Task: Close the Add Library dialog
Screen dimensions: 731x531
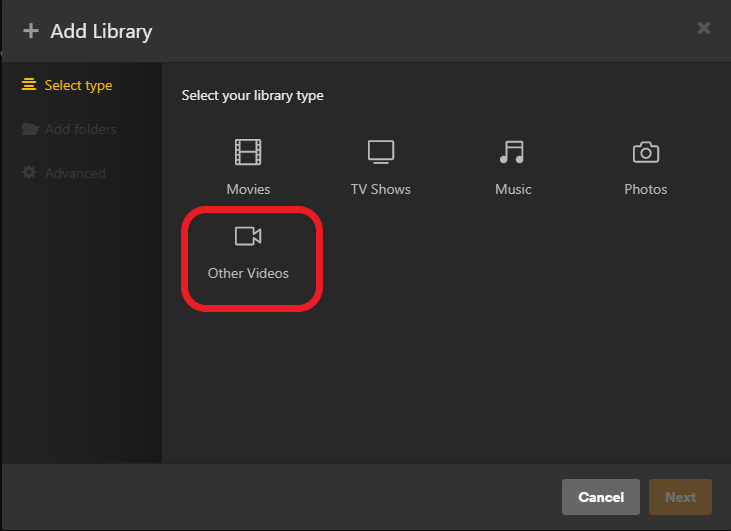Action: tap(703, 28)
